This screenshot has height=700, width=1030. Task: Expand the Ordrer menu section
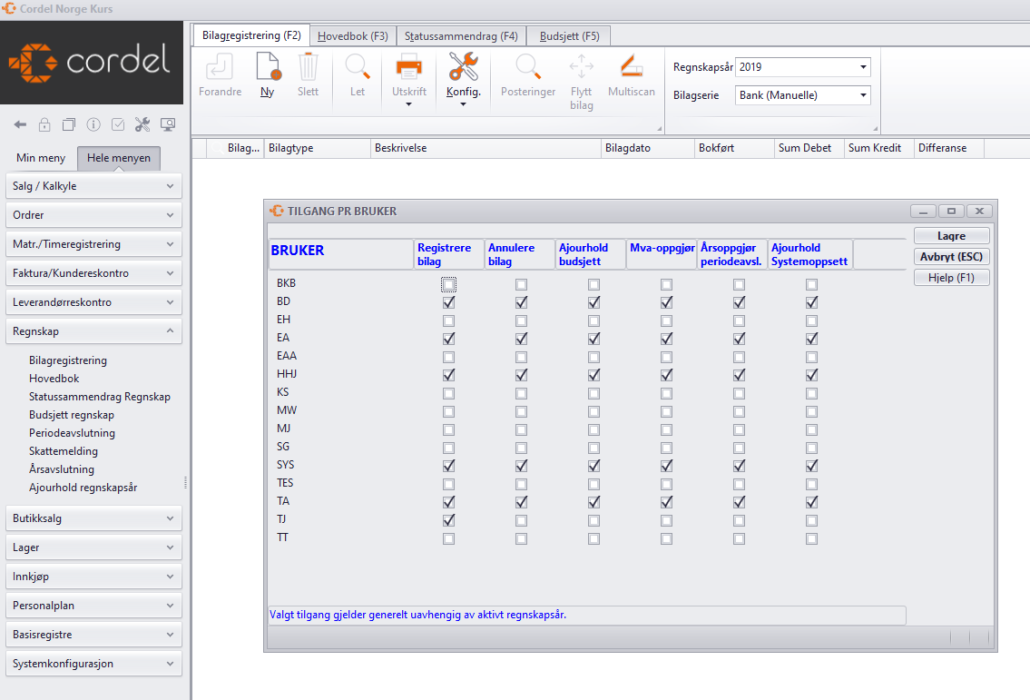pos(93,215)
